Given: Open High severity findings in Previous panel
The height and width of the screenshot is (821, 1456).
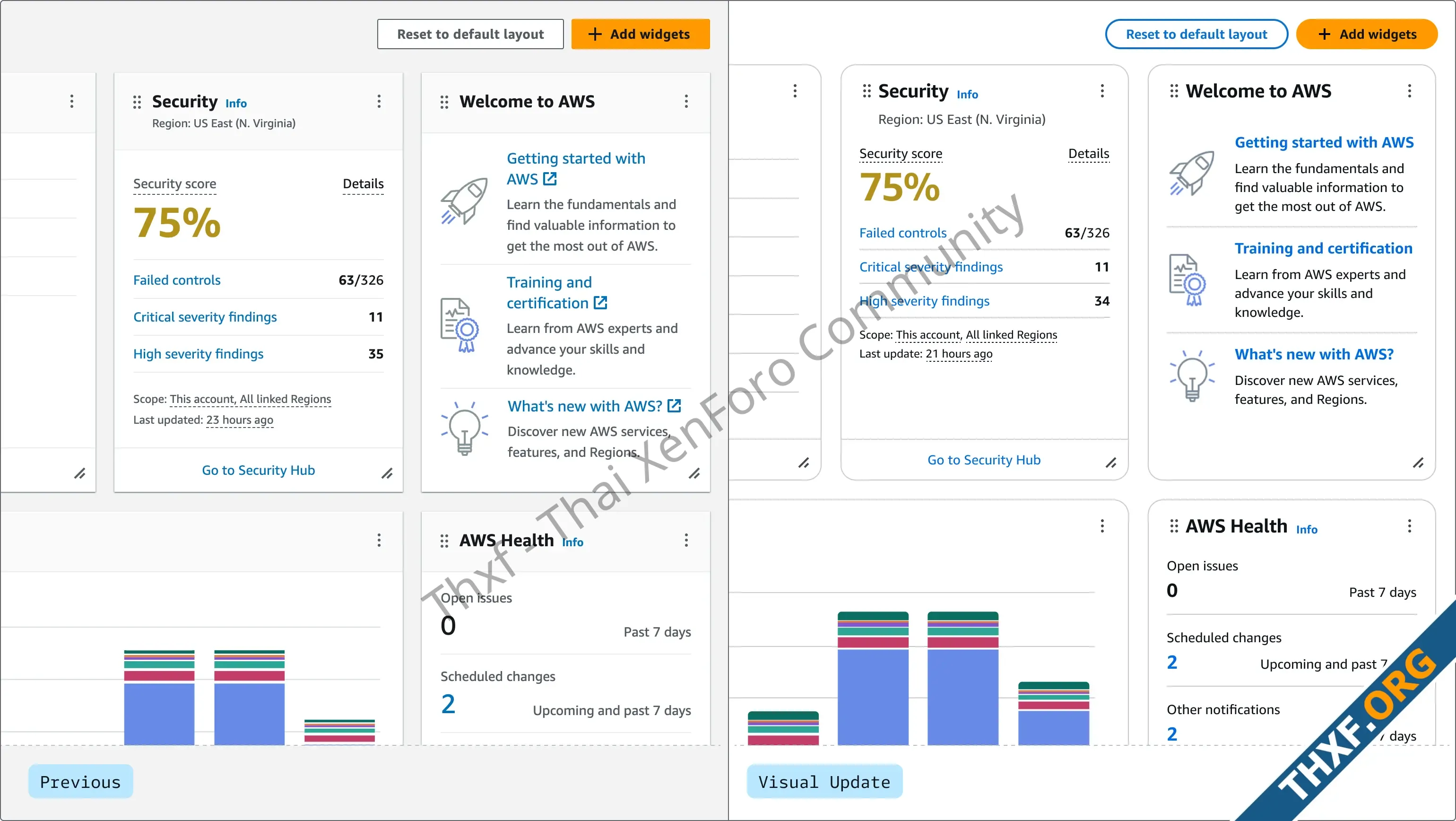Looking at the screenshot, I should coord(199,354).
